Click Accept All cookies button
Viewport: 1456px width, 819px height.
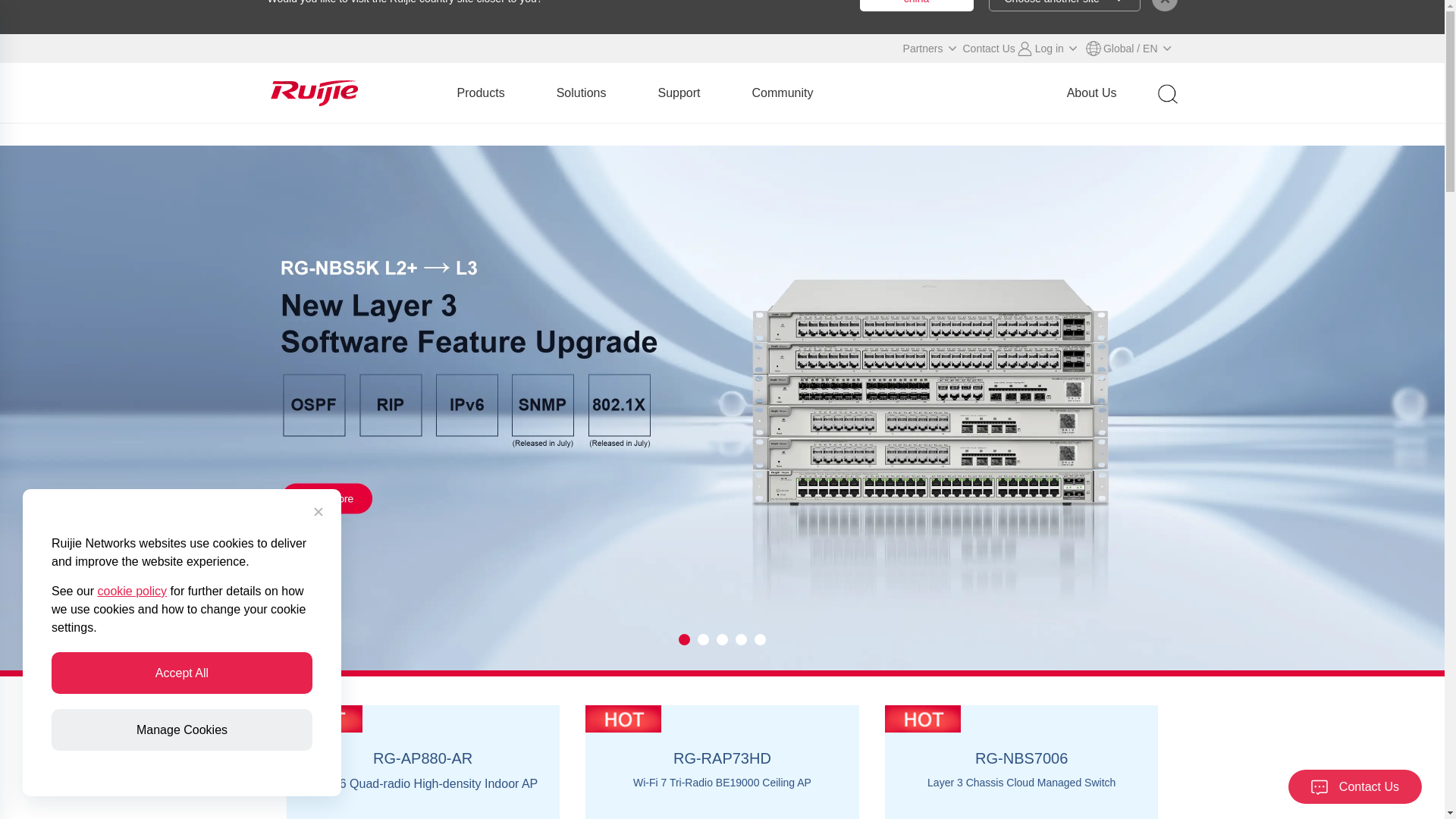182,673
